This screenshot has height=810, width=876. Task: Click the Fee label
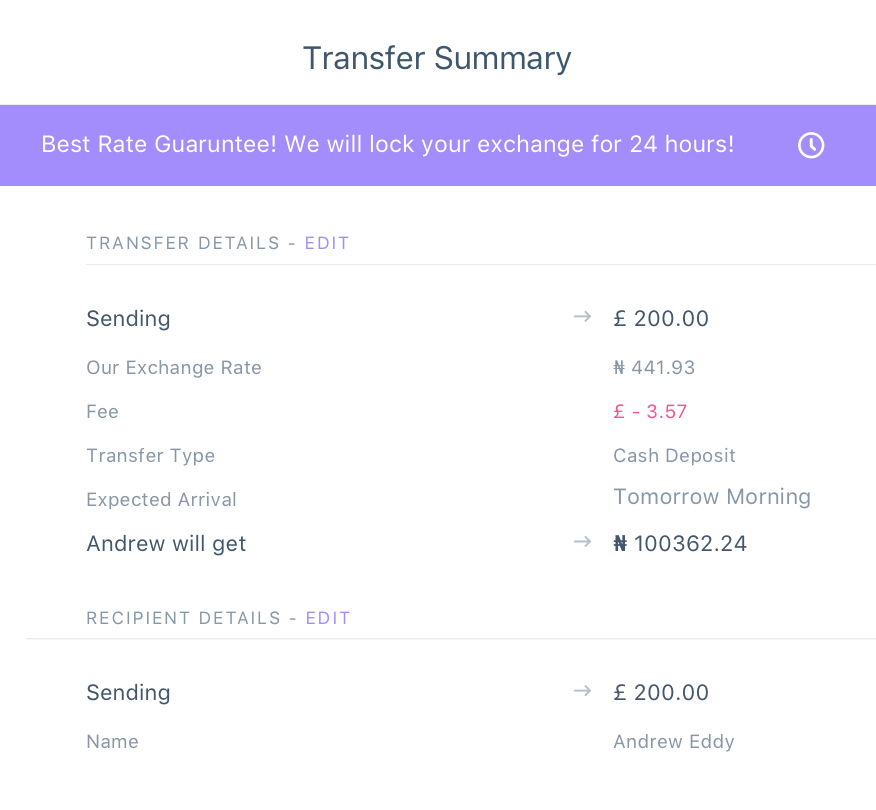click(103, 412)
